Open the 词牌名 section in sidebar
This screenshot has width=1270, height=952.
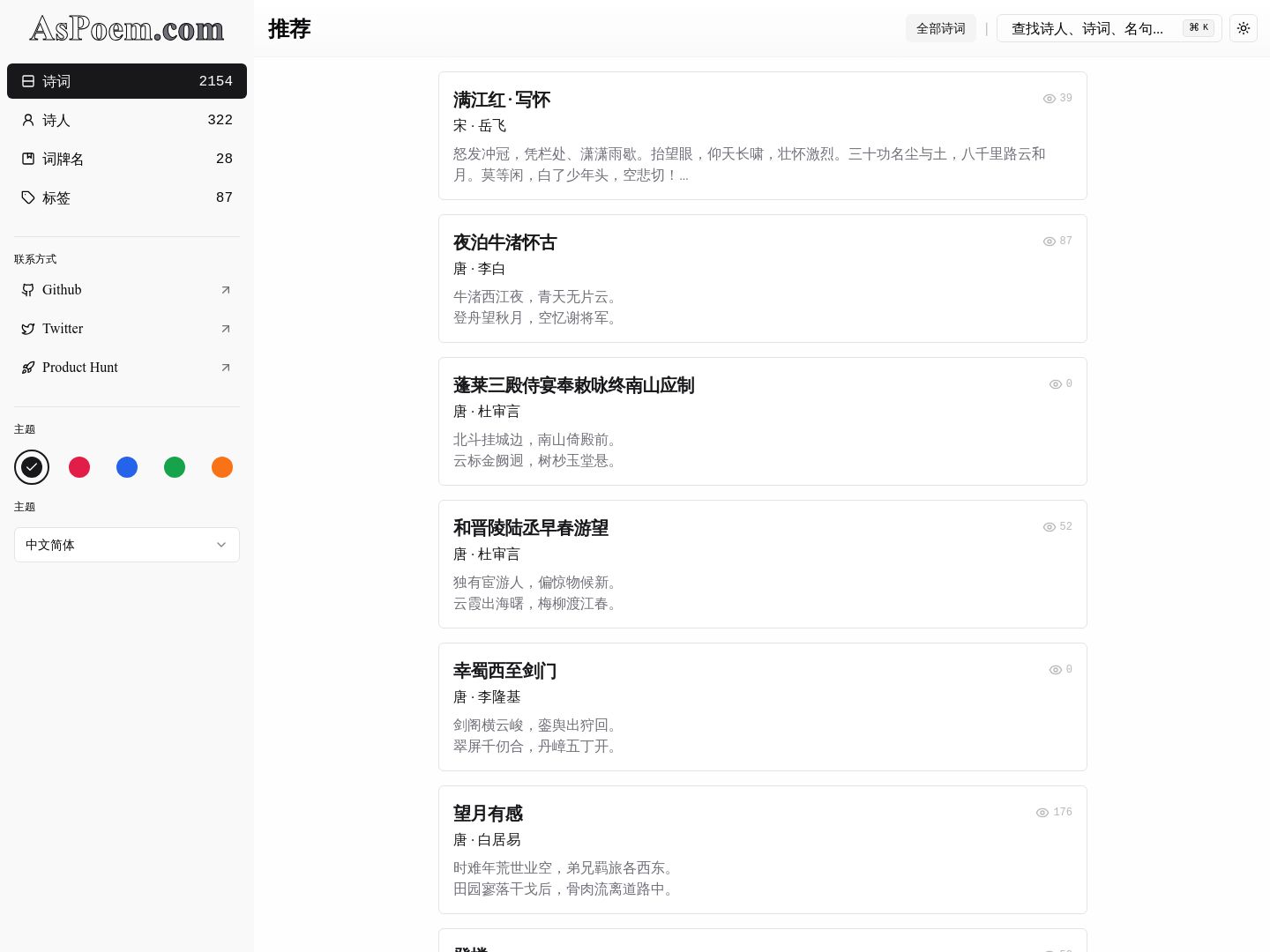pos(127,159)
